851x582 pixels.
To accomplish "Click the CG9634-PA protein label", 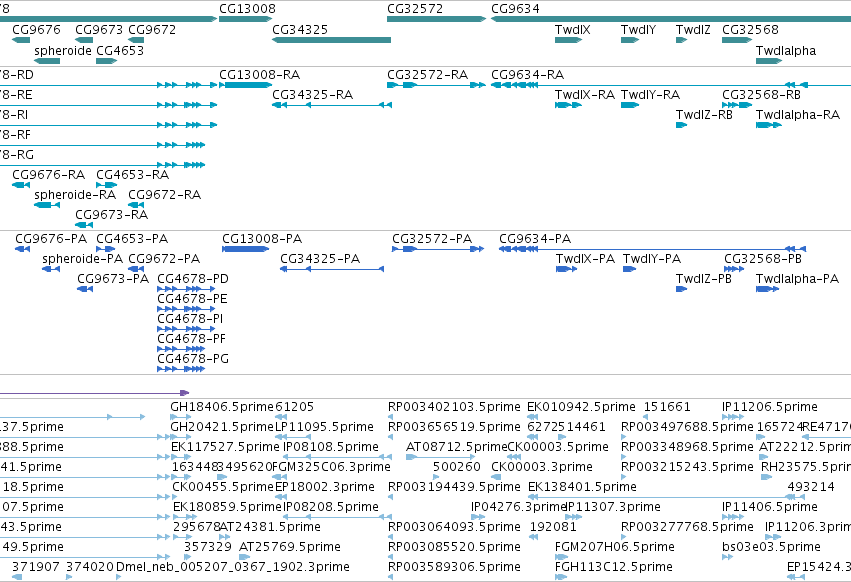I will (x=535, y=238).
